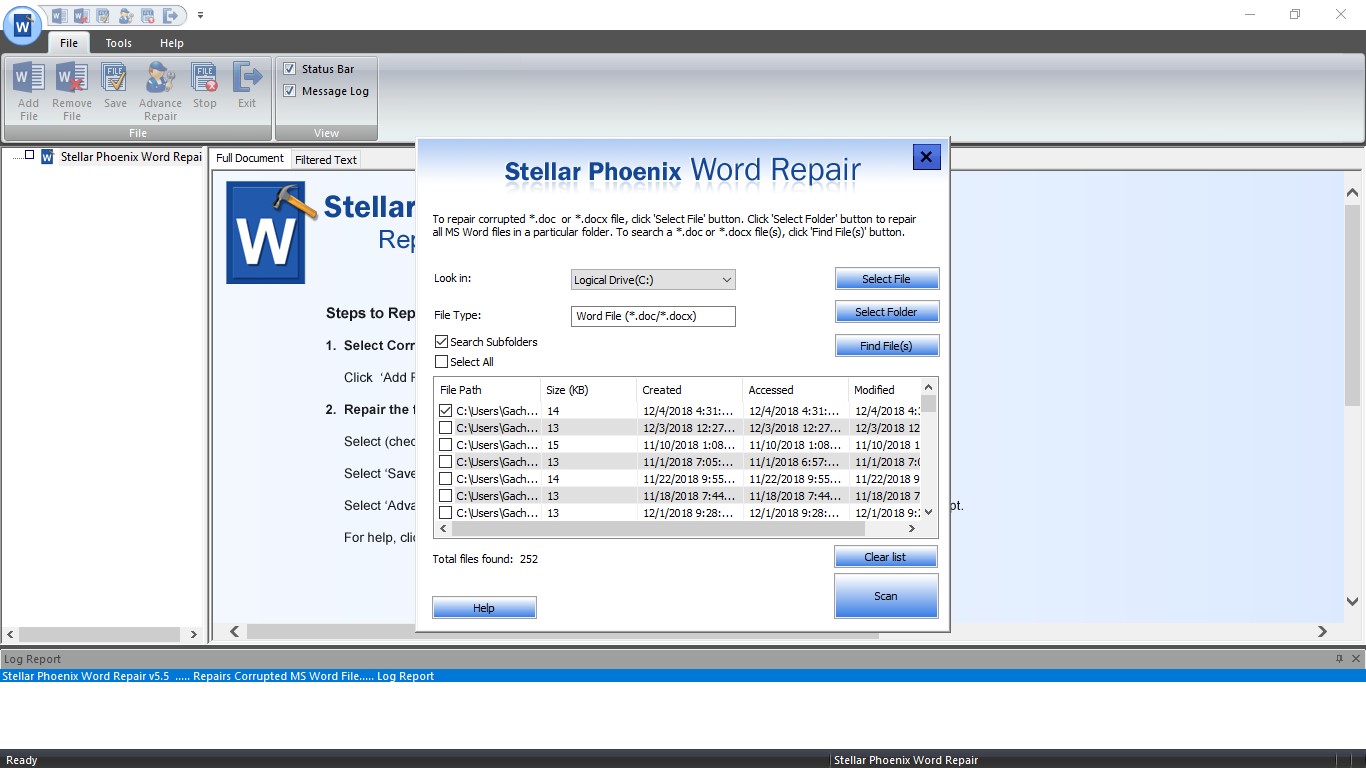
Task: Open the Help ribbon tab
Action: 172,43
